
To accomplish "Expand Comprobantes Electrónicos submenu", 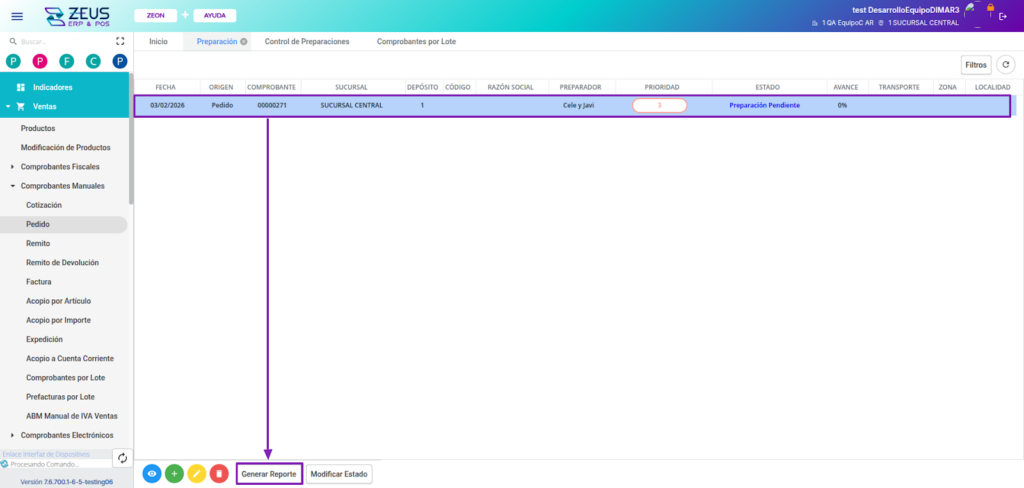I will (x=12, y=435).
